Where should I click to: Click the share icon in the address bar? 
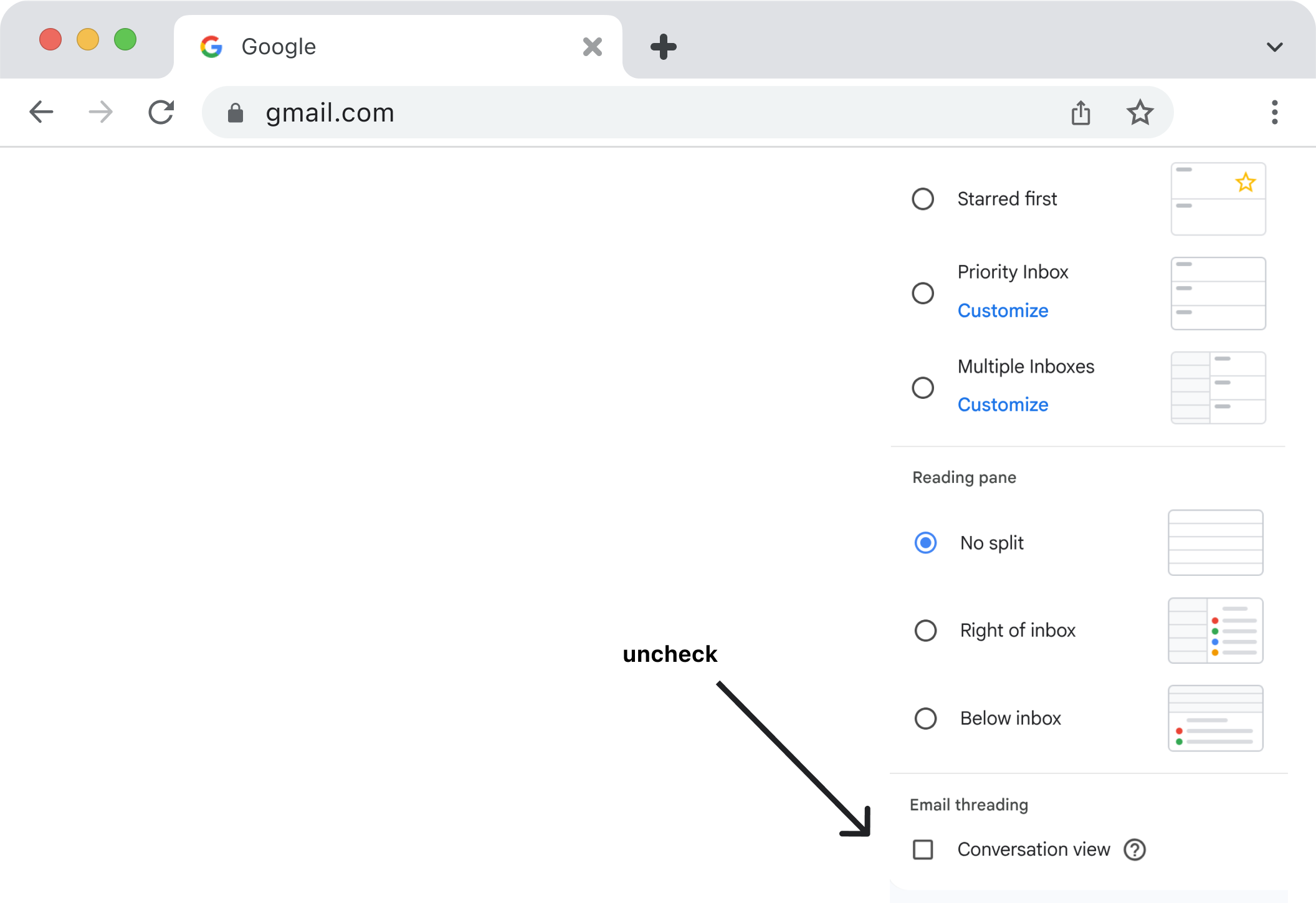click(1080, 113)
